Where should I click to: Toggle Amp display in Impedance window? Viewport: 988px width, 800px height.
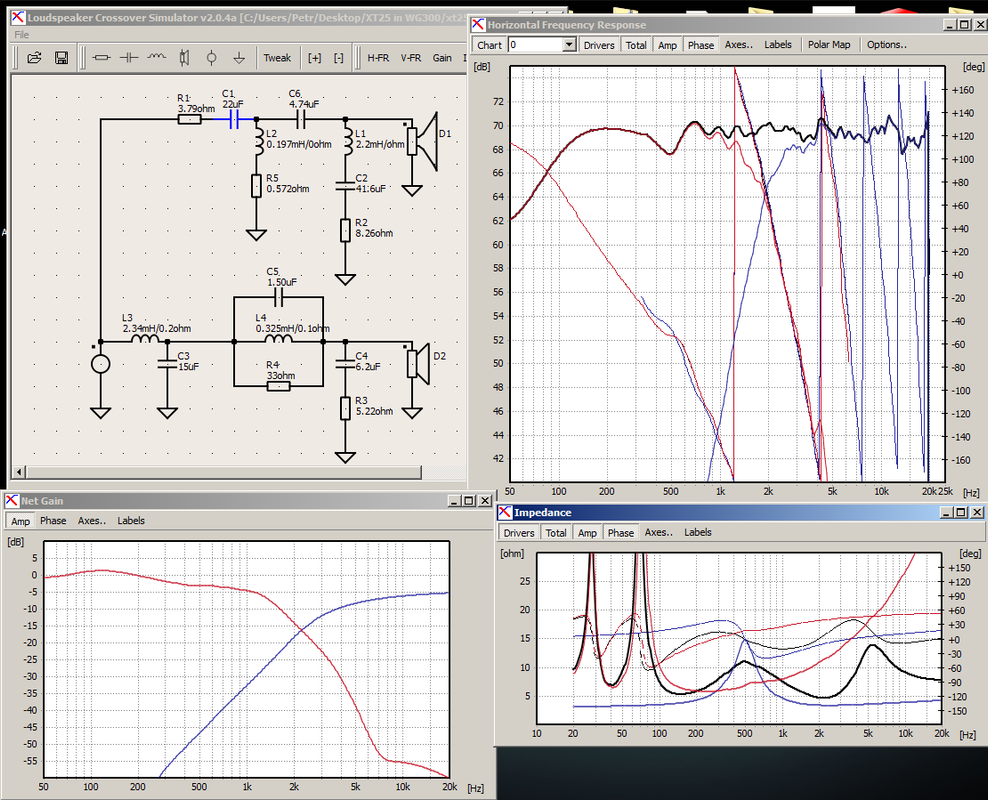(x=587, y=533)
